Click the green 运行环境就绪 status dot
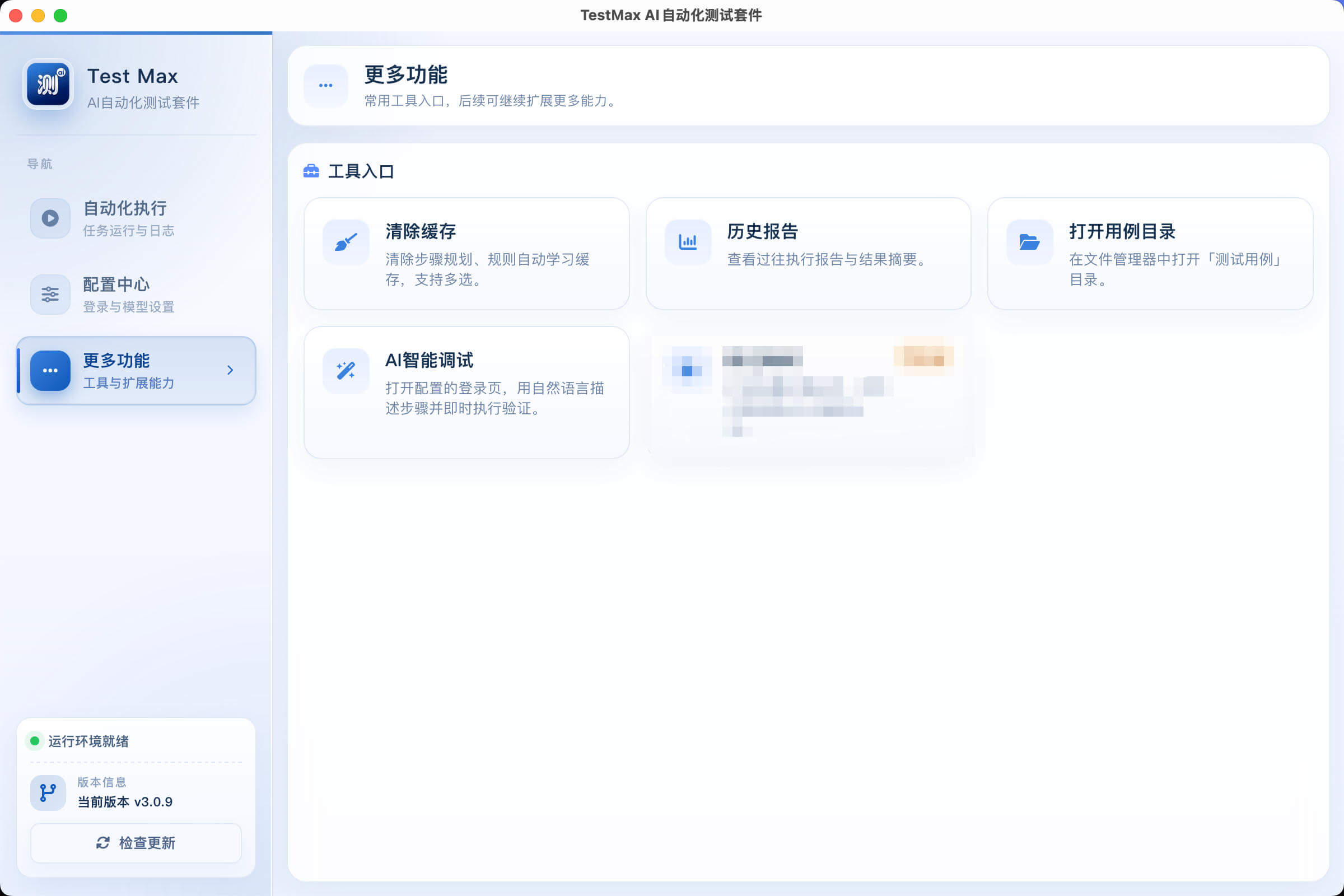The height and width of the screenshot is (896, 1344). click(34, 741)
